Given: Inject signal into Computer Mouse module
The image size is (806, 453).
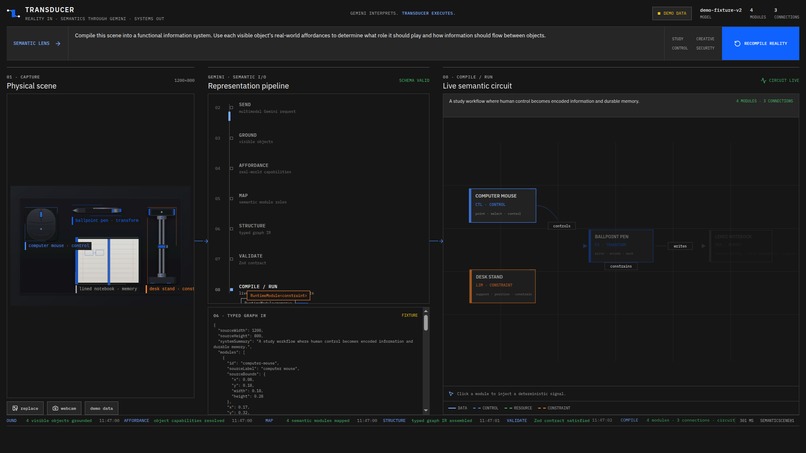Looking at the screenshot, I should (x=503, y=205).
